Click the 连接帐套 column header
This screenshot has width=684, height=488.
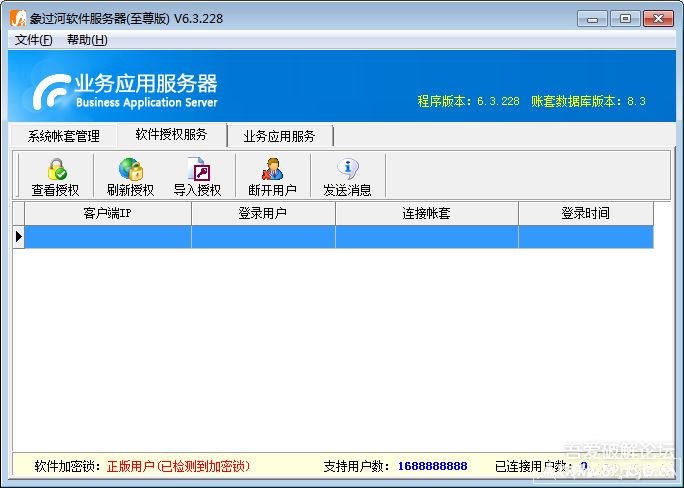pyautogui.click(x=427, y=213)
